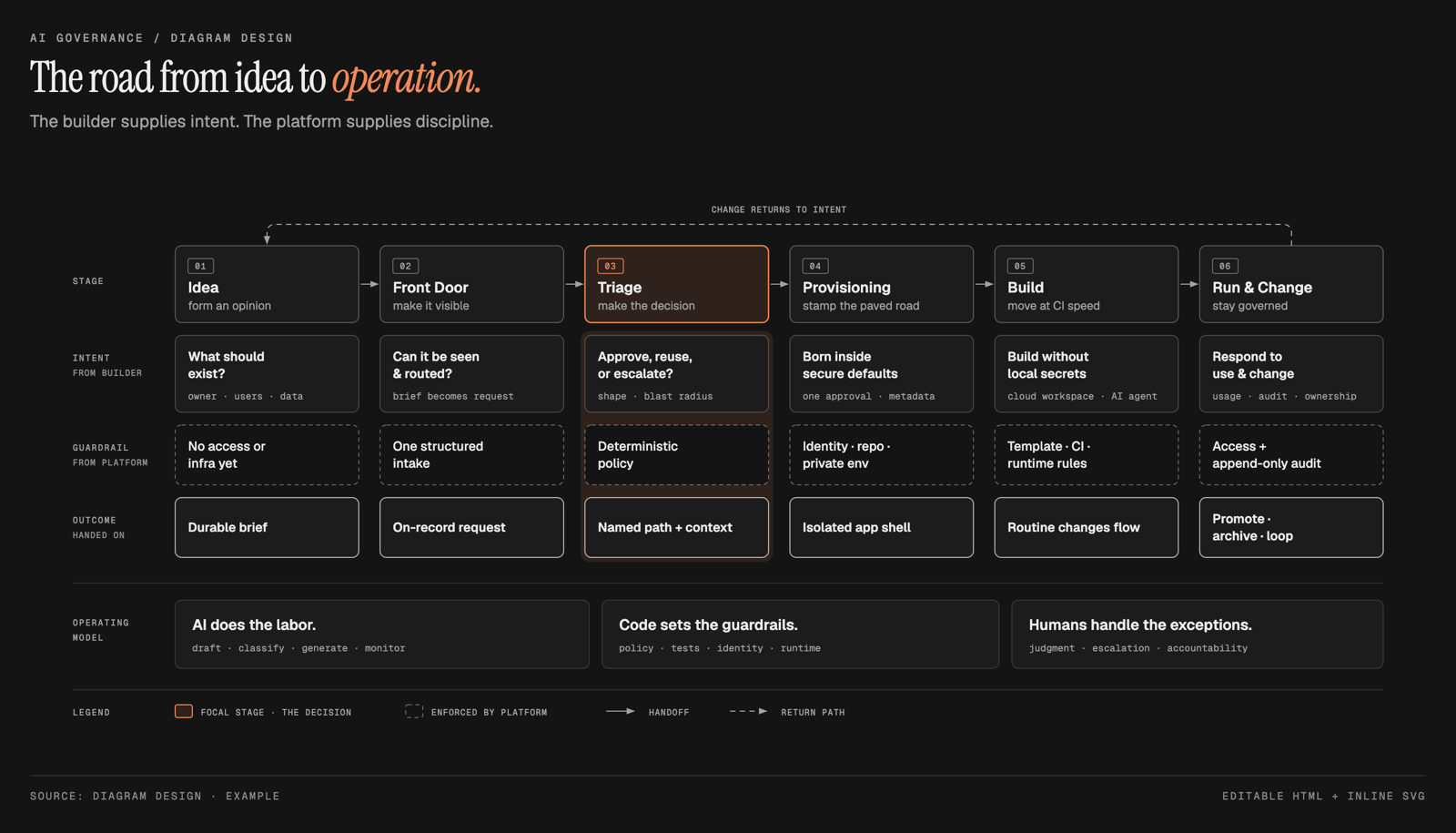Click the 03 badge in Triage stage
1456x833 pixels.
[x=610, y=266]
